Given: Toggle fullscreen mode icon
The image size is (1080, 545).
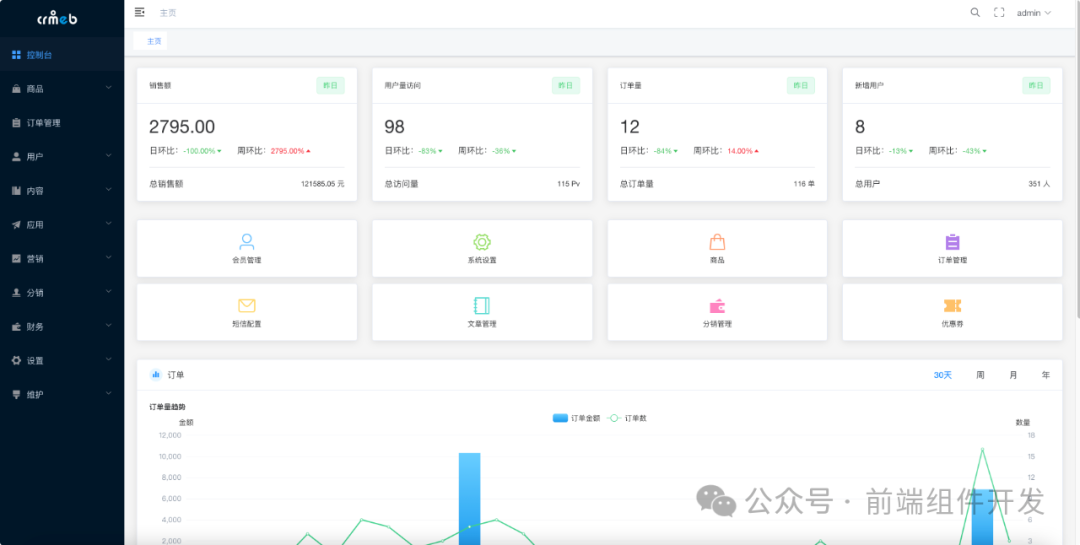Looking at the screenshot, I should point(999,12).
